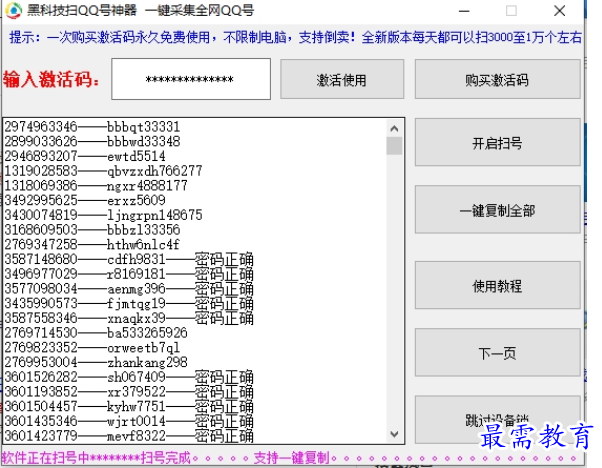Close the window with X
Image resolution: width=602 pixels, height=468 pixels.
point(559,11)
